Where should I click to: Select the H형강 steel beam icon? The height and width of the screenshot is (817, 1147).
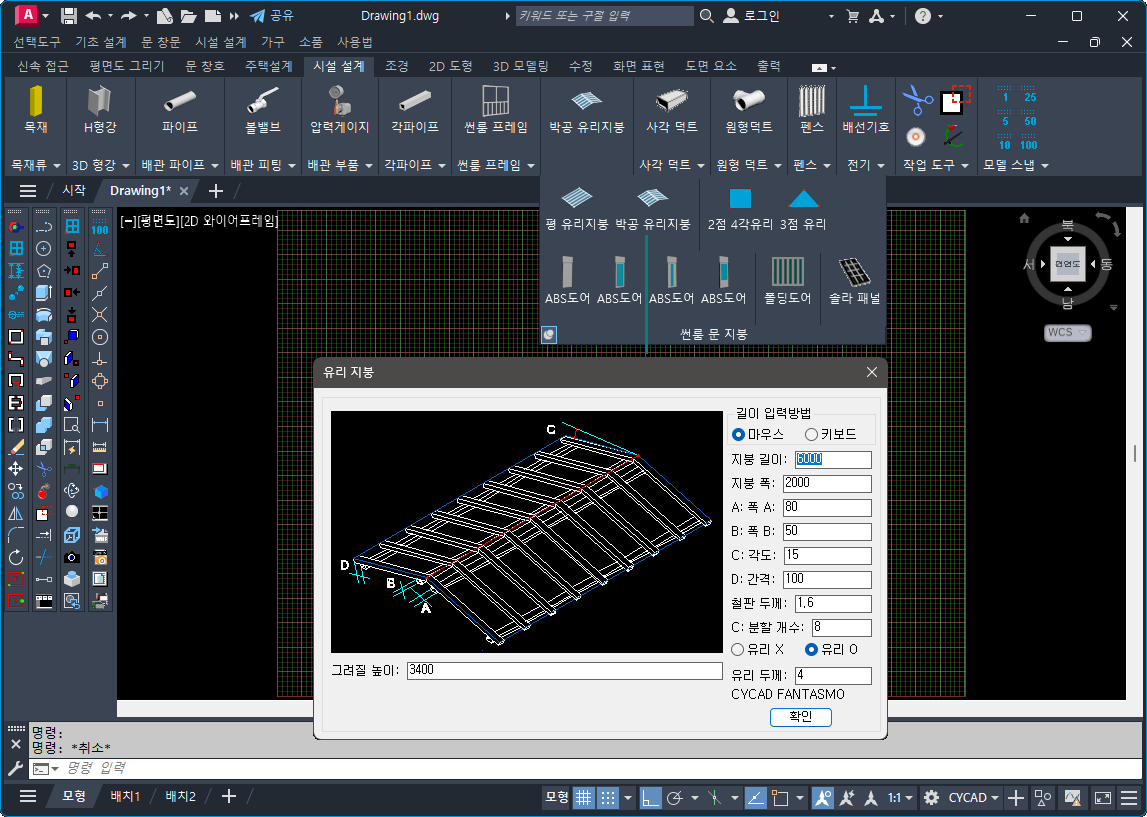pos(100,101)
